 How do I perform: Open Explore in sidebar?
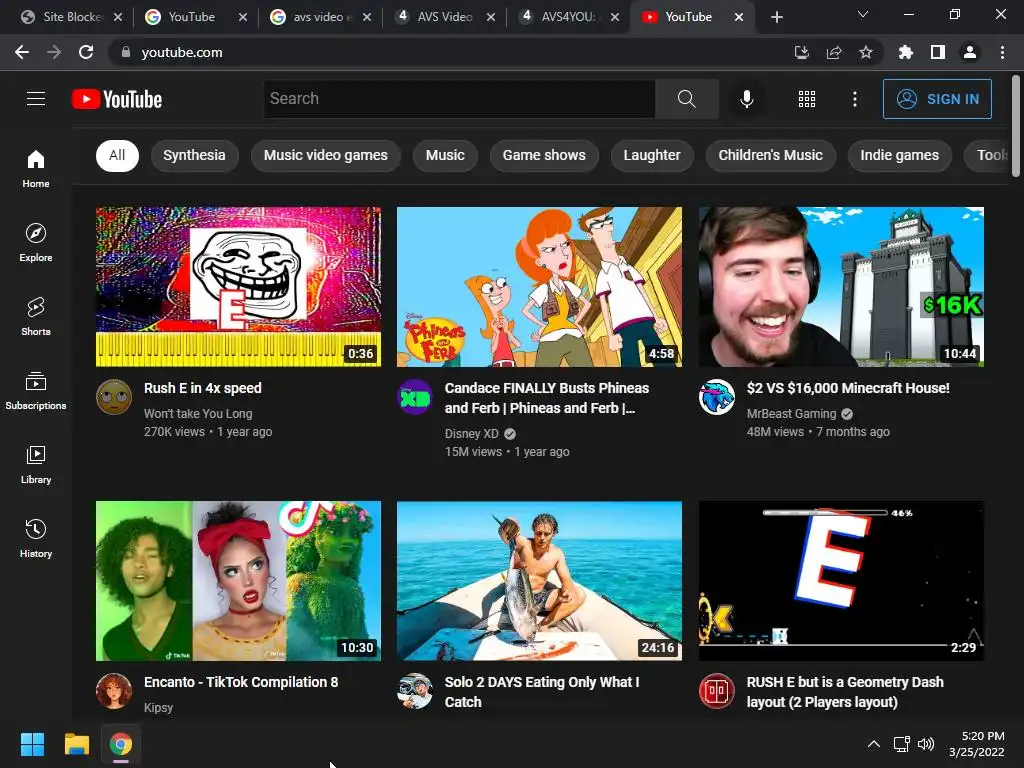[36, 243]
